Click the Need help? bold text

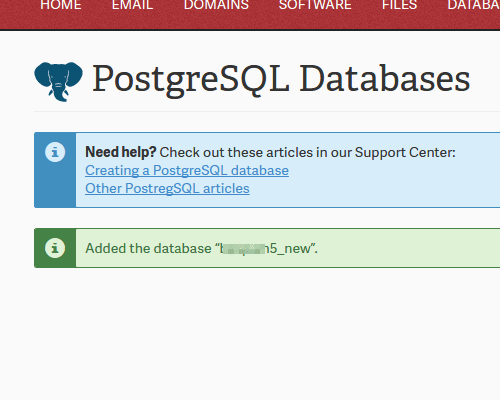(x=121, y=152)
